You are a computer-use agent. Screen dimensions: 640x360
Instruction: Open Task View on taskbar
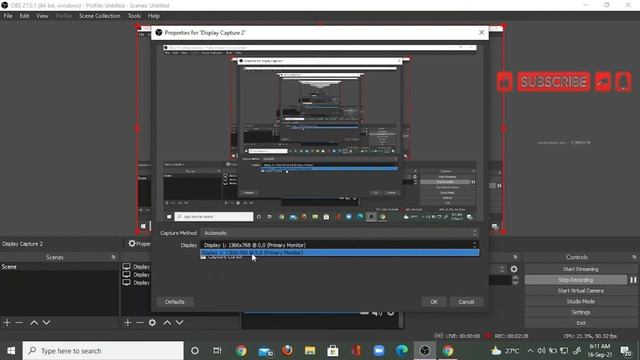(x=217, y=351)
